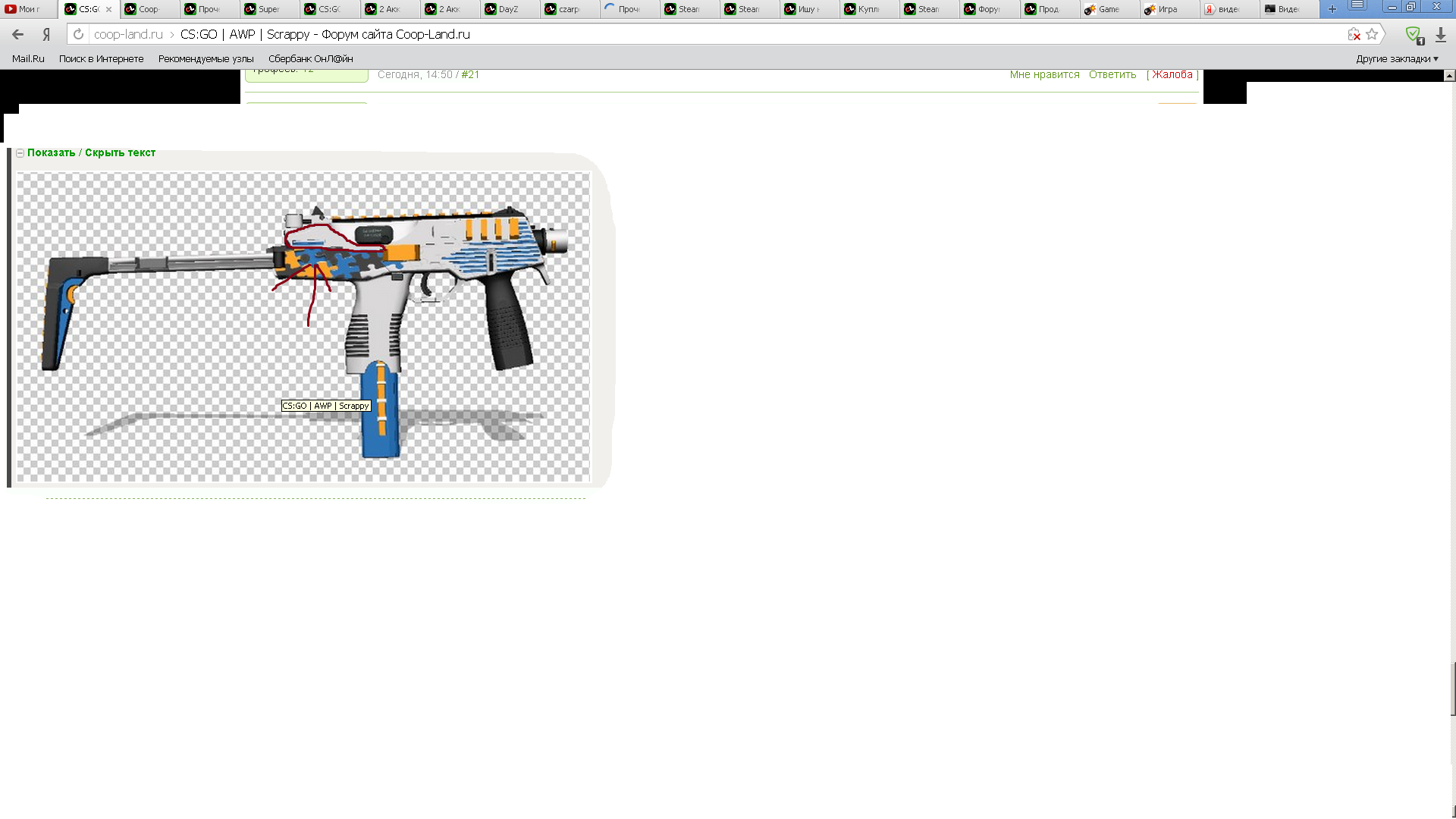The width and height of the screenshot is (1456, 819).
Task: Open the green Protect shield icon
Action: point(1414,35)
